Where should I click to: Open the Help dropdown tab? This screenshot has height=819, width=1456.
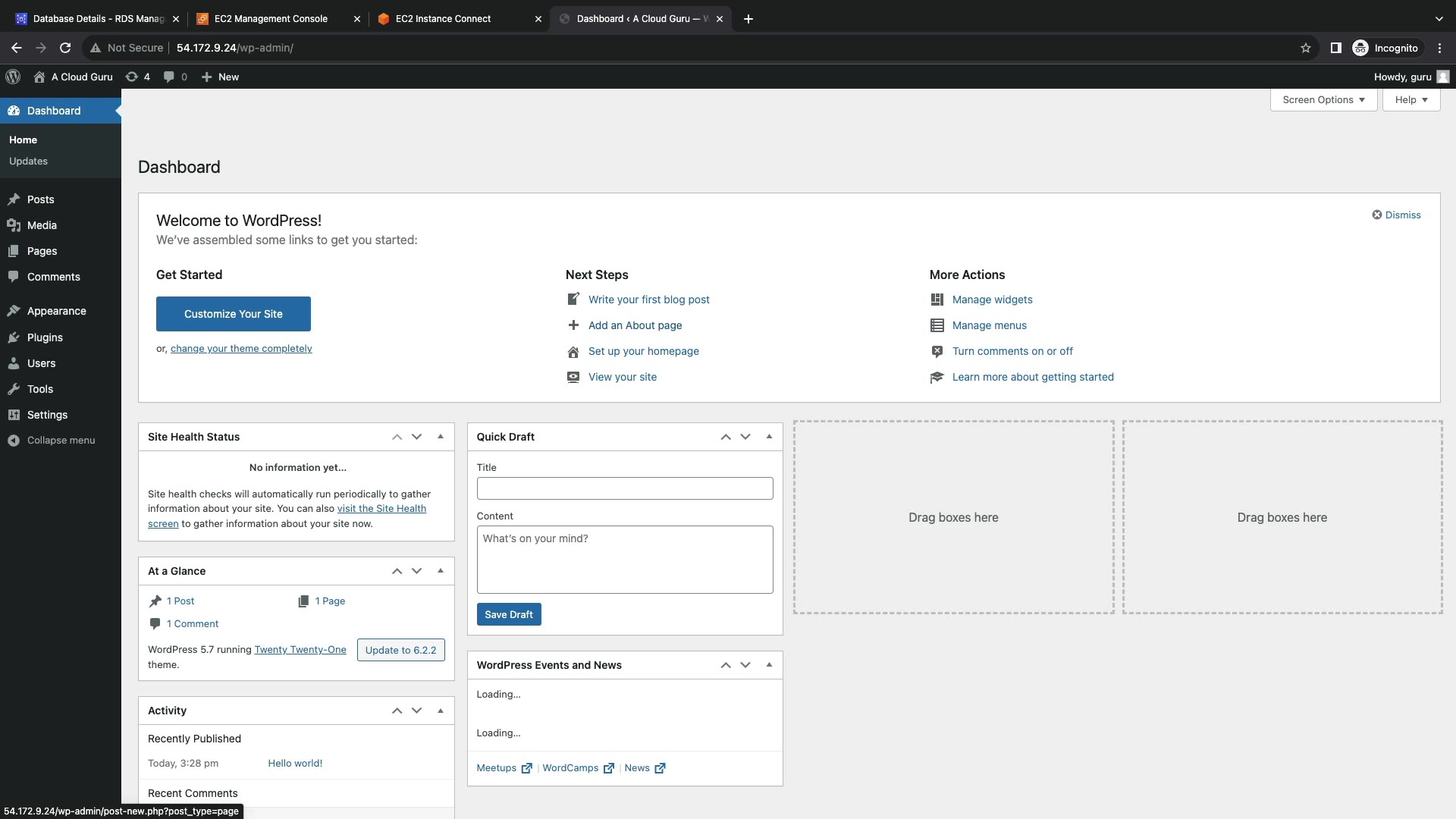(x=1410, y=99)
